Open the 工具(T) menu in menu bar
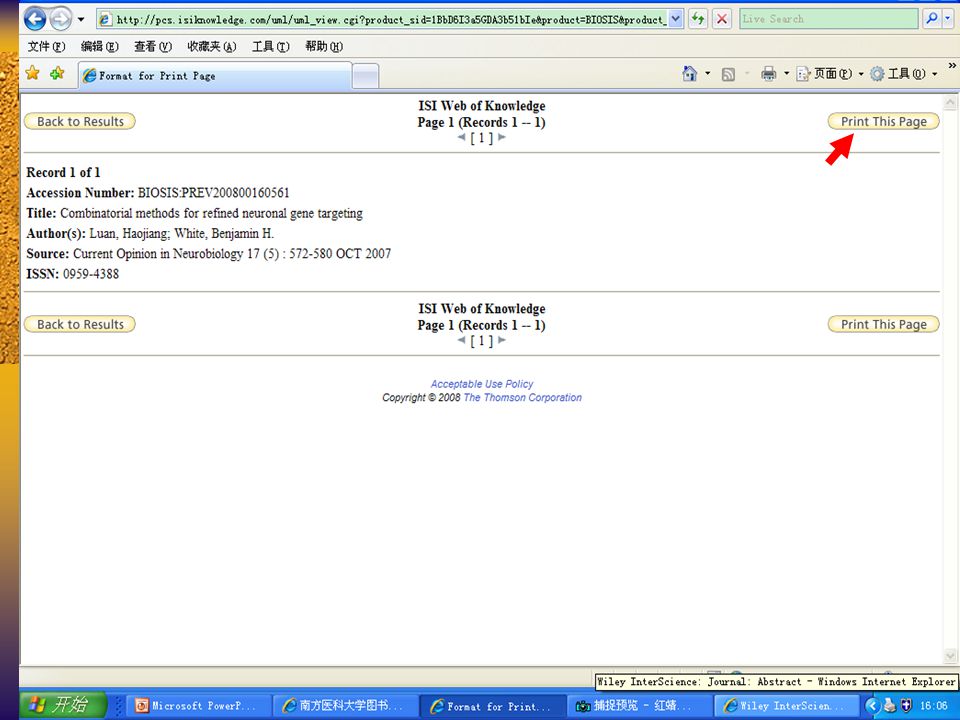Viewport: 960px width, 720px height. click(x=271, y=47)
